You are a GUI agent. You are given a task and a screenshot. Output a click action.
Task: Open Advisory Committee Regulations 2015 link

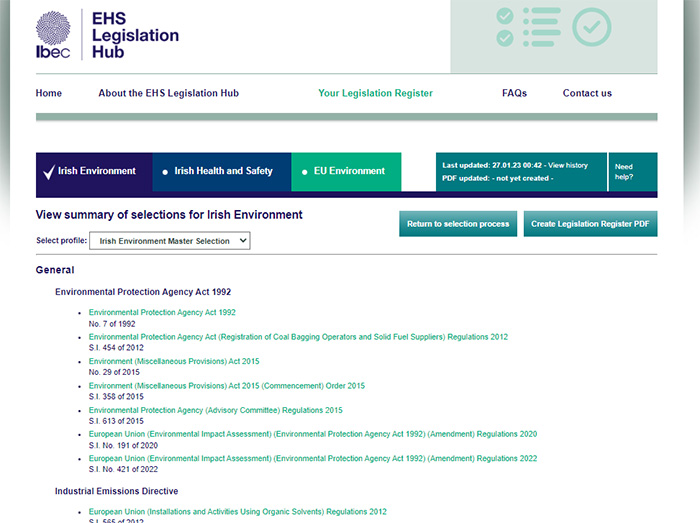click(216, 410)
